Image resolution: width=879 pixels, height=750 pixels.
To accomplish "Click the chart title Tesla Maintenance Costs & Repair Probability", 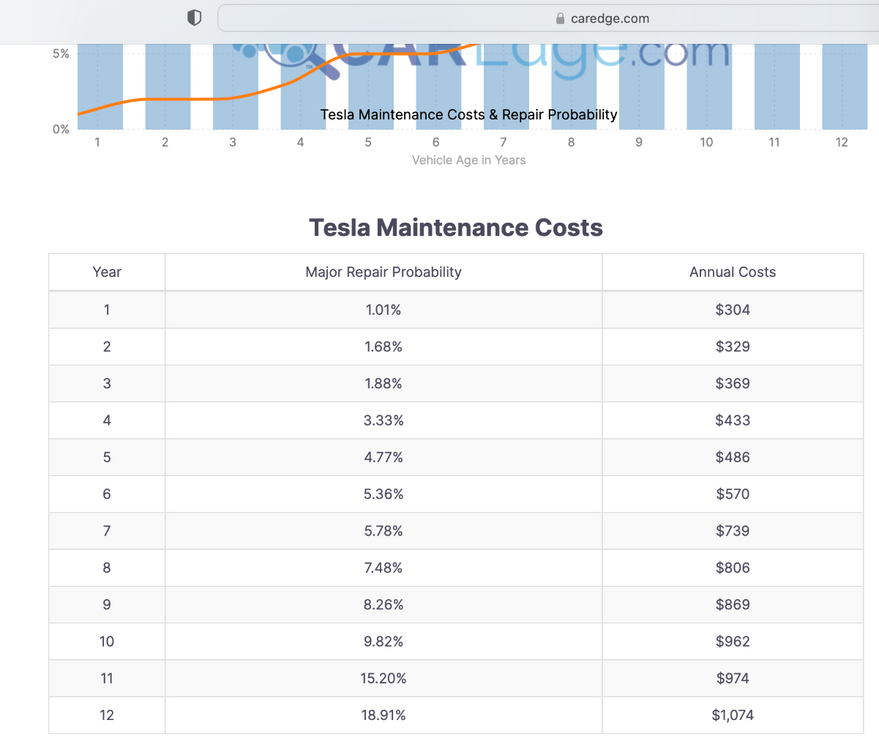I will click(x=468, y=115).
